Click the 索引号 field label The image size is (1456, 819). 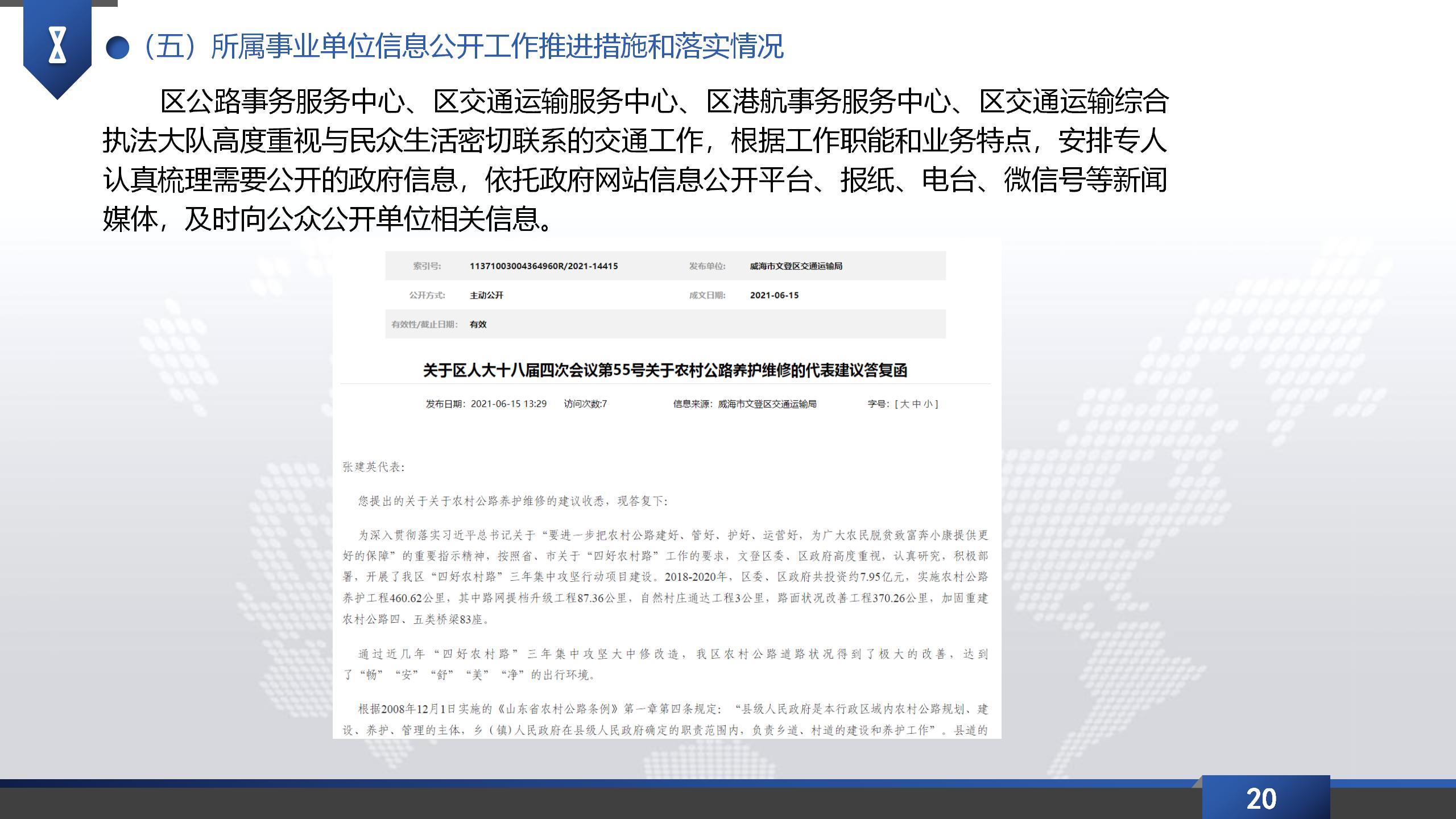427,266
